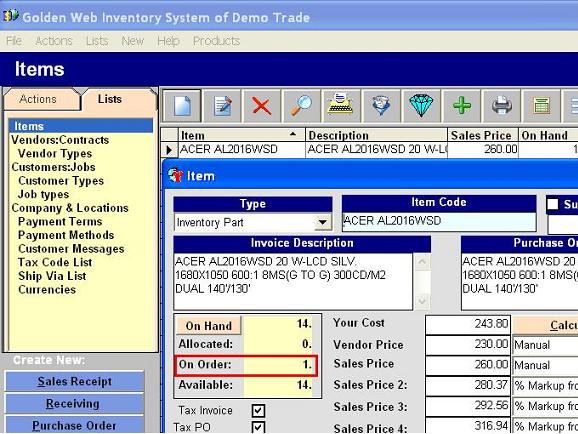
Task: Click the On Hand button
Action: pyautogui.click(x=209, y=326)
